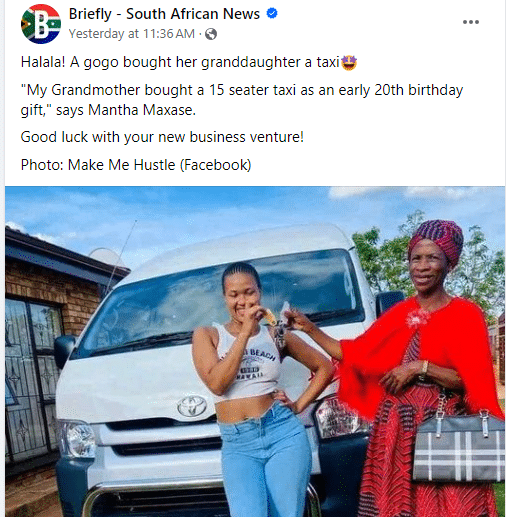Click the Toyota logo on the taxi
The image size is (506, 517).
[192, 406]
